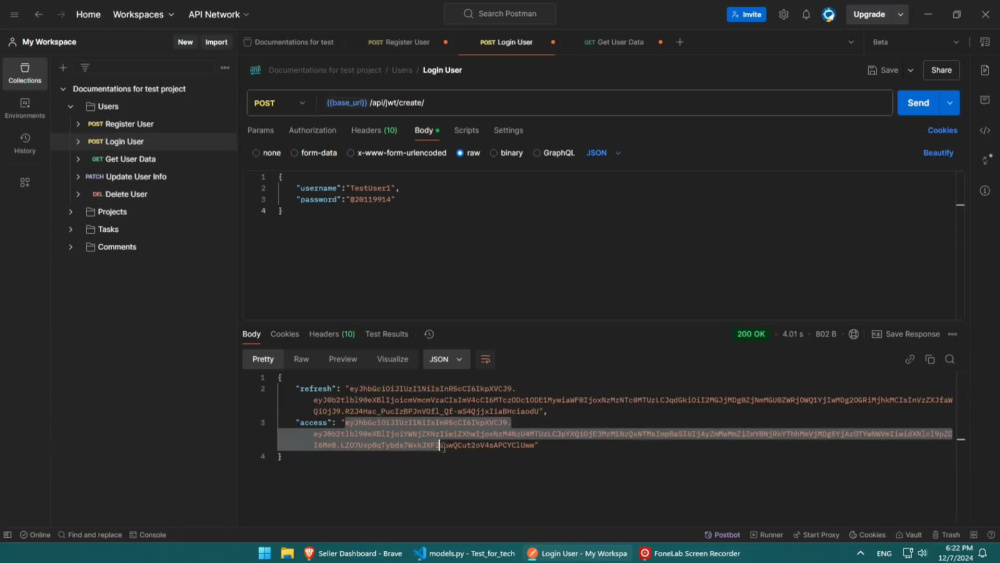Open the Authorization request tab
This screenshot has width=1000, height=563.
(312, 130)
